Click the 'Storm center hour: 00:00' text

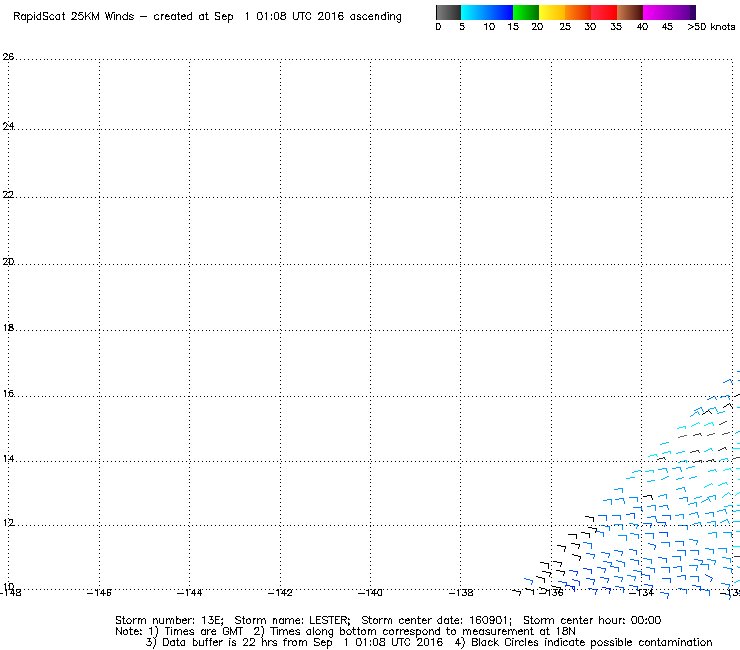[592, 620]
